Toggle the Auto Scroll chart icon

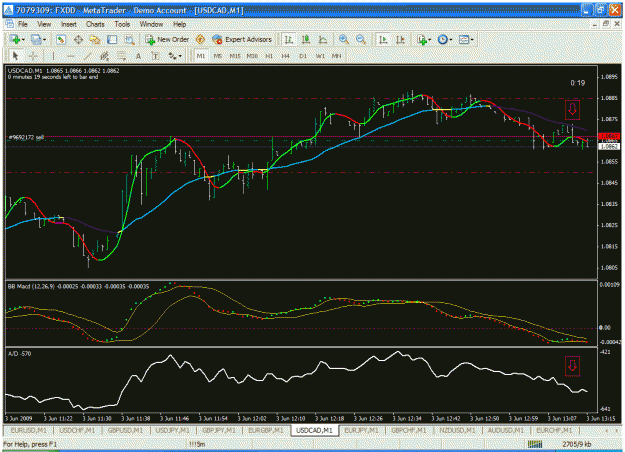(x=383, y=39)
